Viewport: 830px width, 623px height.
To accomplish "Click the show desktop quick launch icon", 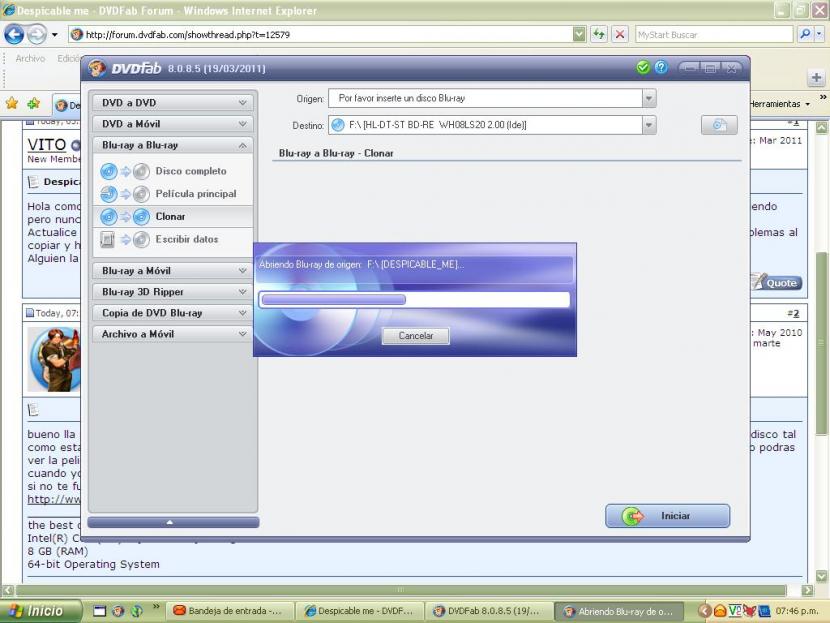I will tap(100, 611).
